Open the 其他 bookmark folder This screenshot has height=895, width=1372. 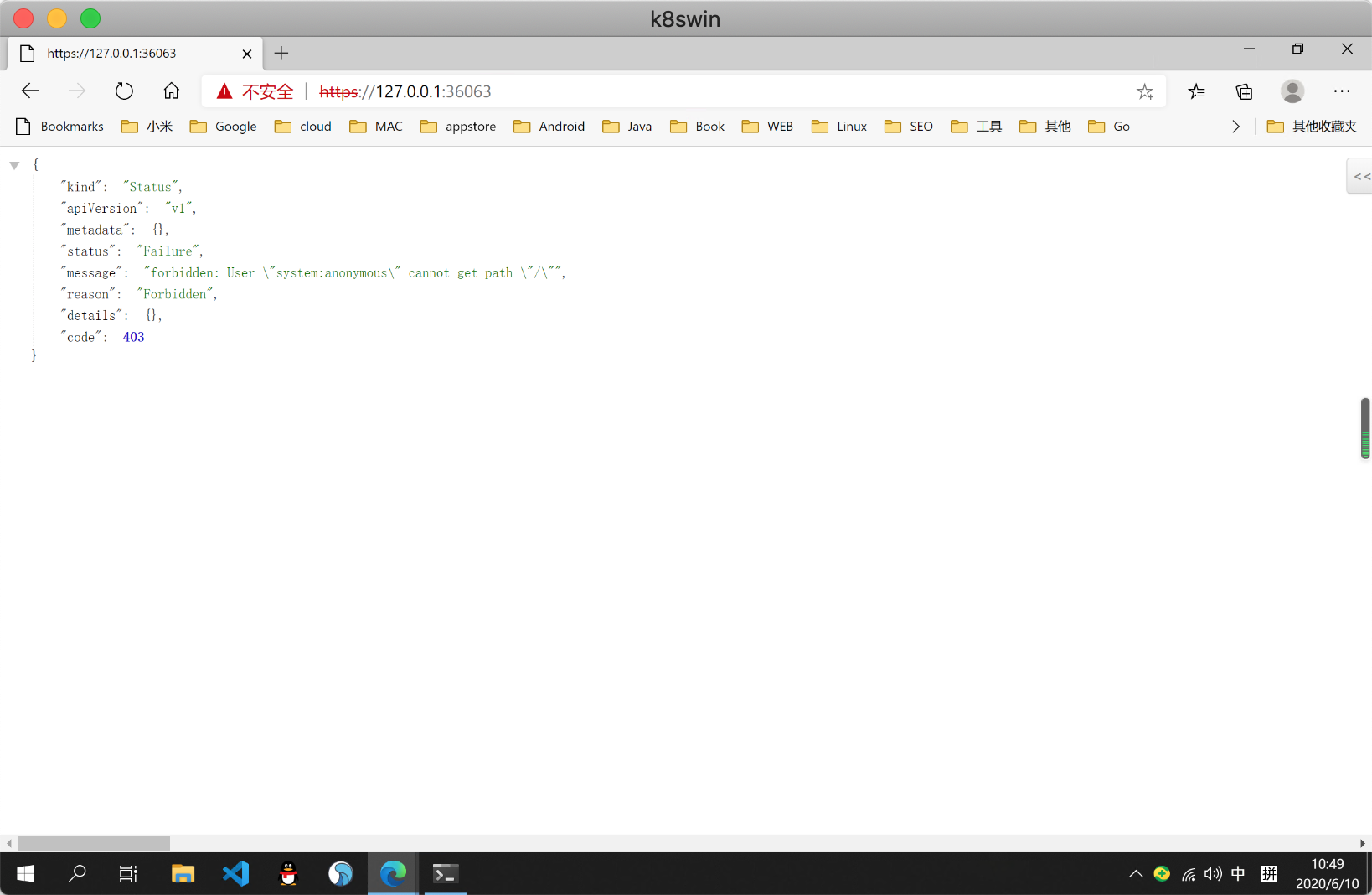tap(1045, 127)
